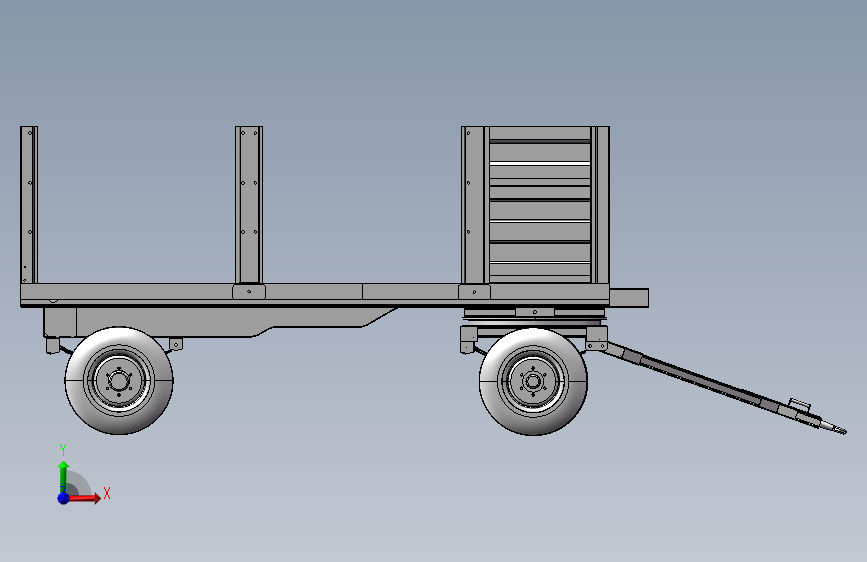Select the front wheel hub under the crate
867x562 pixels.
point(532,381)
